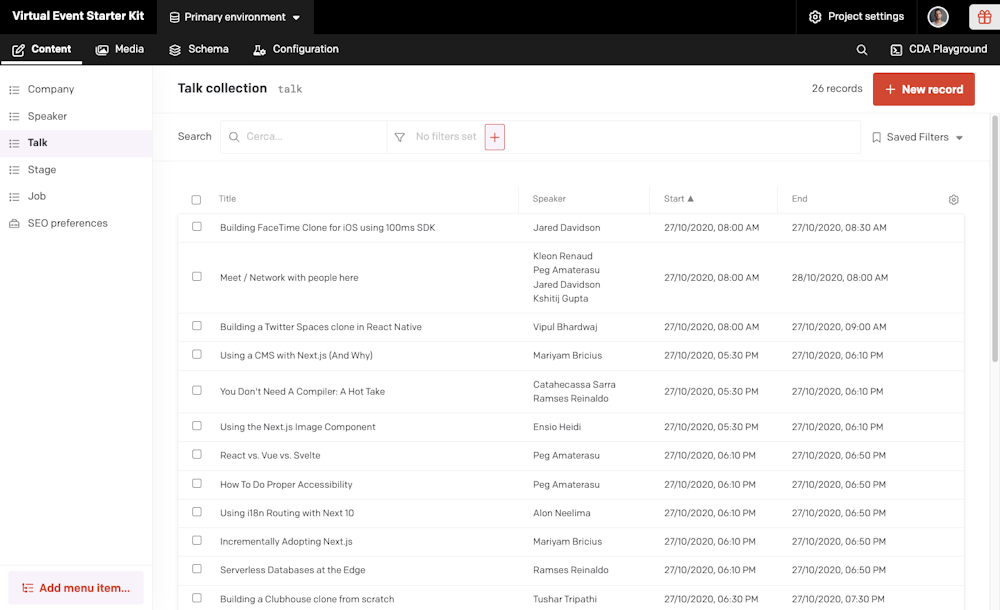
Task: Click the Schema layers icon
Action: (x=175, y=50)
